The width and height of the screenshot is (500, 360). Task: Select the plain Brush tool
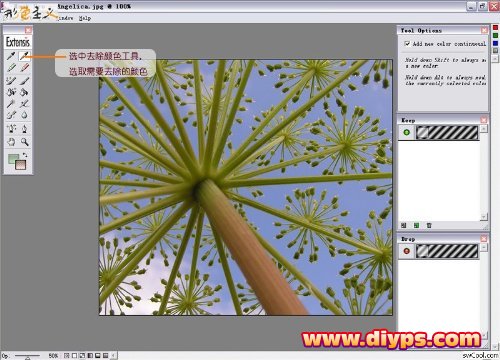tap(24, 80)
